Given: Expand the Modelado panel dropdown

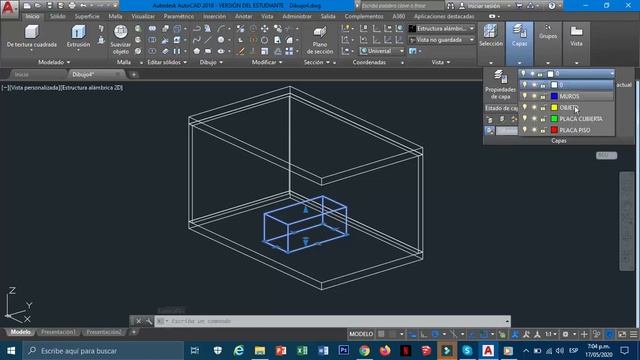Looking at the screenshot, I should 54,62.
